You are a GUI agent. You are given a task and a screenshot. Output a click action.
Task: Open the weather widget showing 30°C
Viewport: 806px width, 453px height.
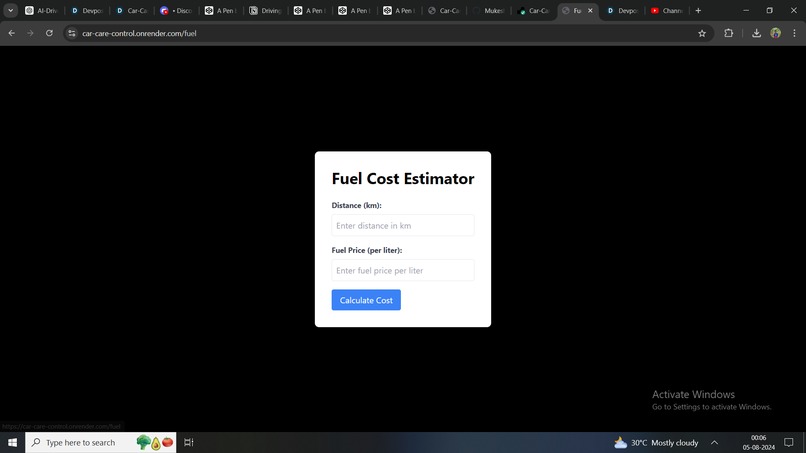pyautogui.click(x=656, y=442)
